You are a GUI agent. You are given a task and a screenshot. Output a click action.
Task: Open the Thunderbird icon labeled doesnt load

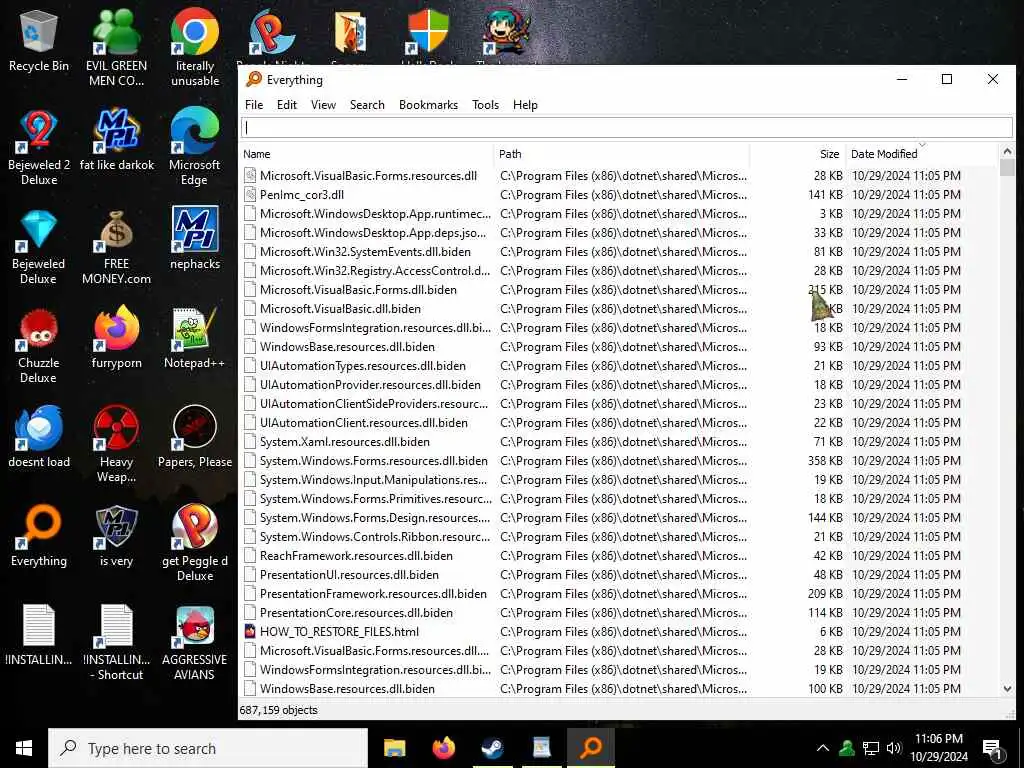pyautogui.click(x=39, y=438)
